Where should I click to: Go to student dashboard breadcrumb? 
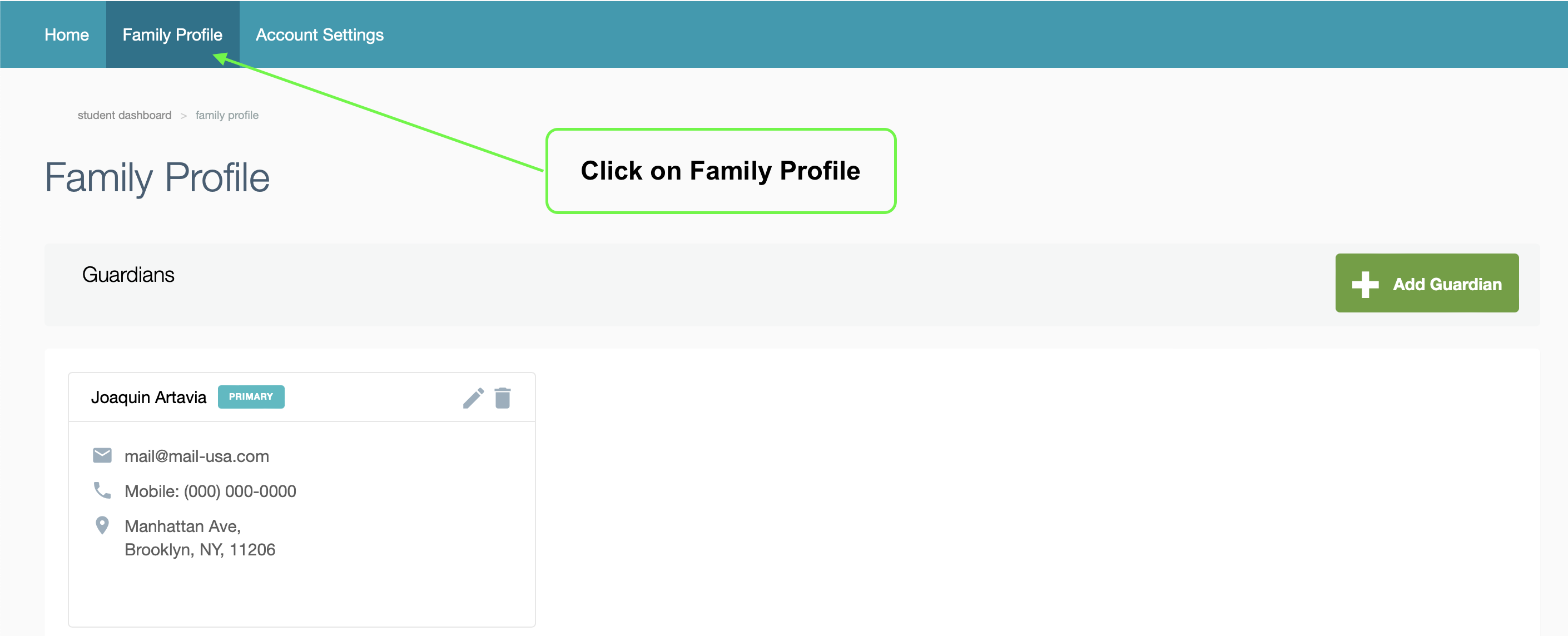tap(124, 115)
